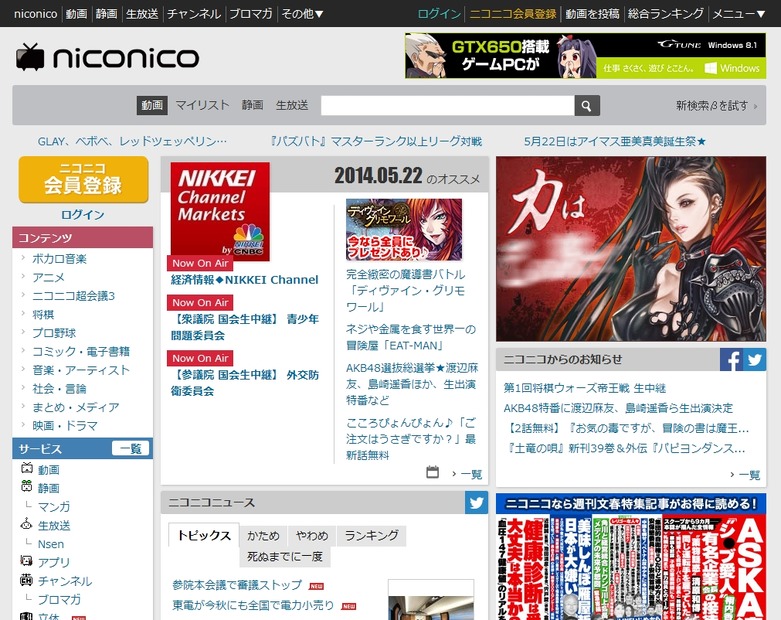Click the 動画 service icon in the sidebar
The height and width of the screenshot is (620, 781).
(26, 468)
